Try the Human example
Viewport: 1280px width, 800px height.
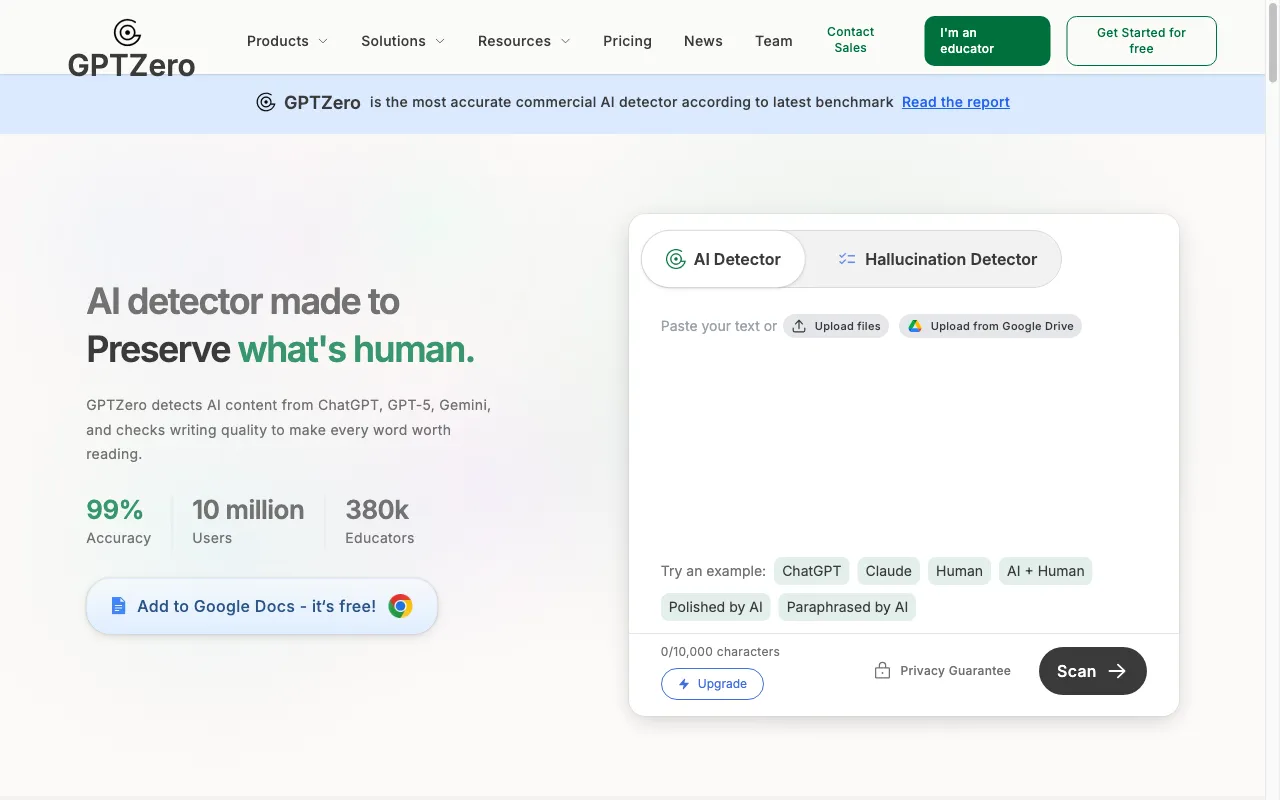(x=959, y=571)
